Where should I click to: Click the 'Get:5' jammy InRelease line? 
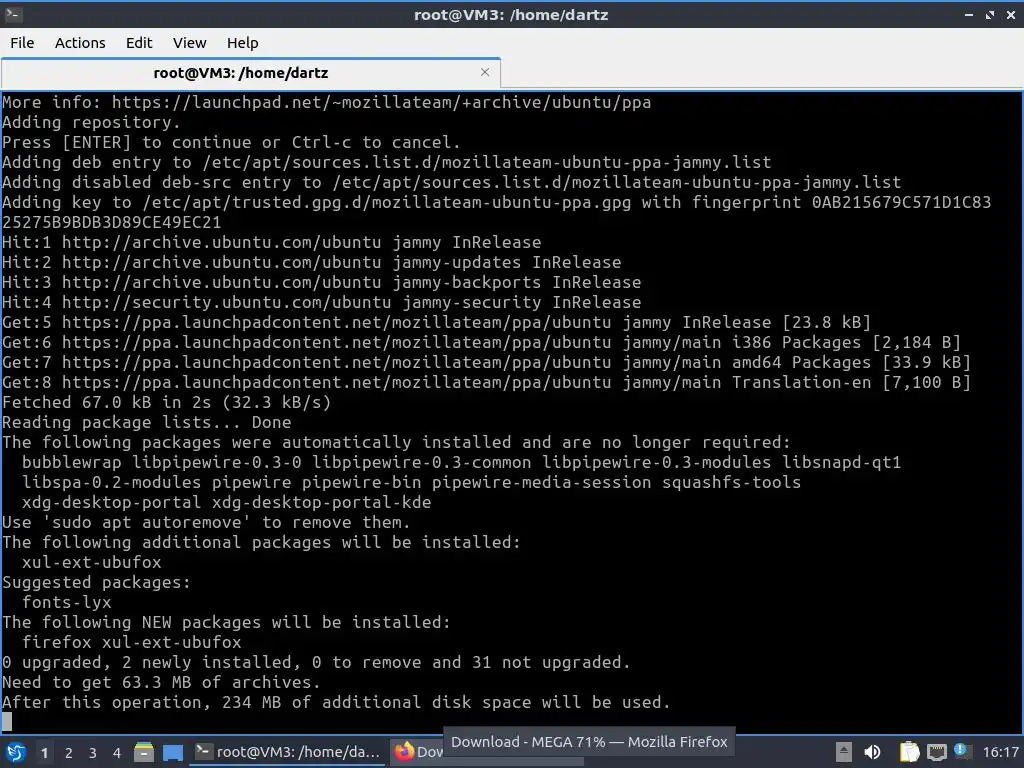tap(436, 323)
